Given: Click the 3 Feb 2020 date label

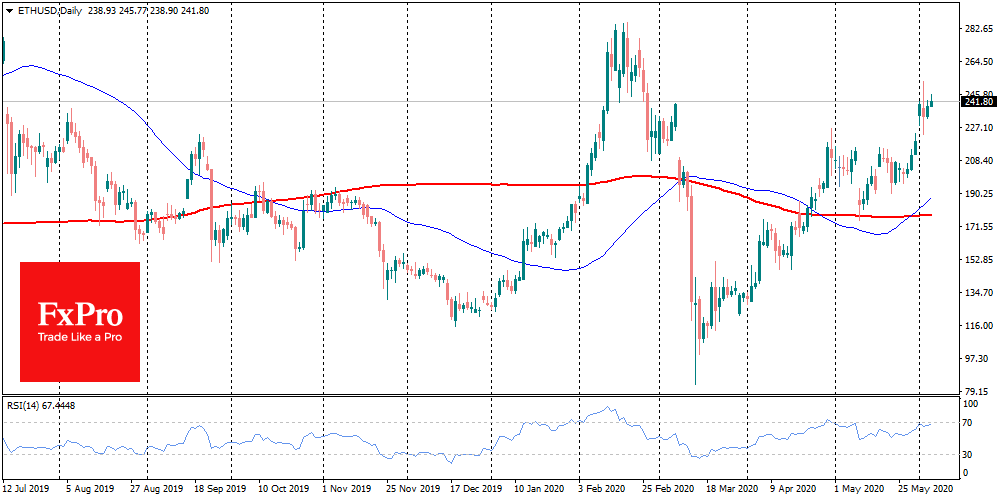Looking at the screenshot, I should point(603,487).
